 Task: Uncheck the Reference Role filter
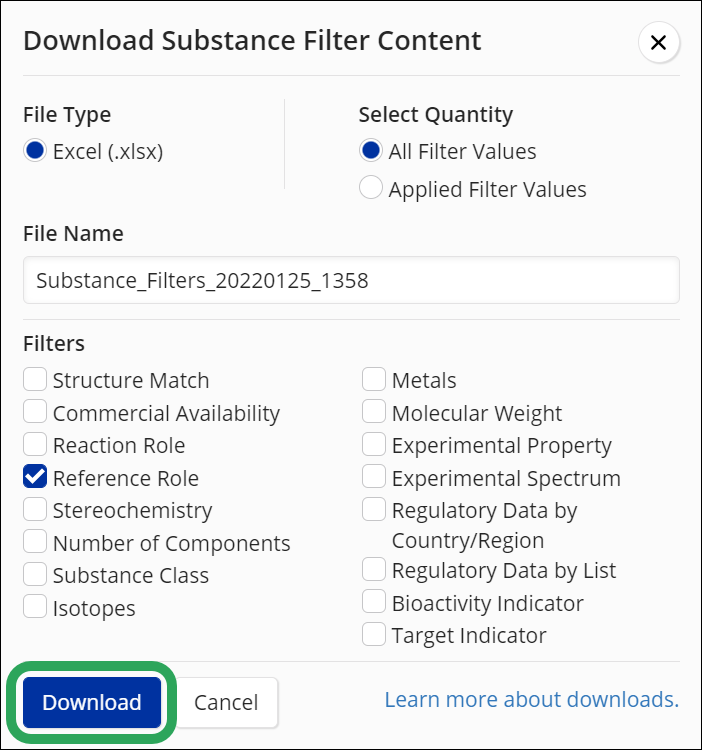tap(35, 477)
